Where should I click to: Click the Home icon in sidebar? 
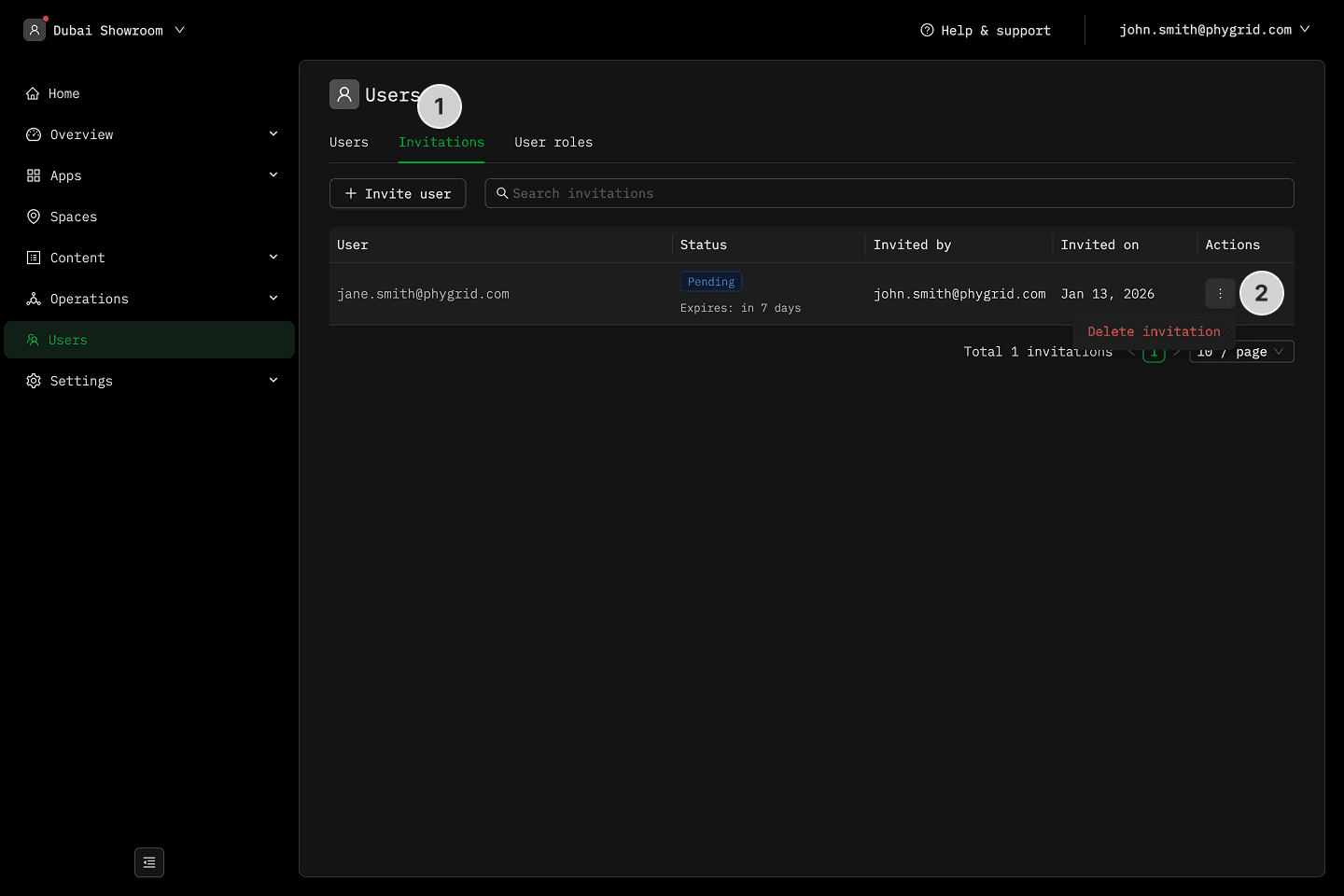pyautogui.click(x=33, y=93)
